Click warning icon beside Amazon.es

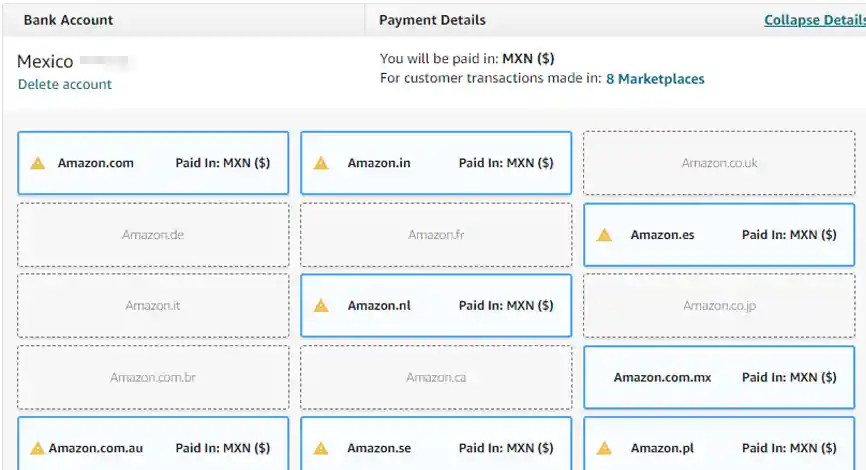[604, 235]
